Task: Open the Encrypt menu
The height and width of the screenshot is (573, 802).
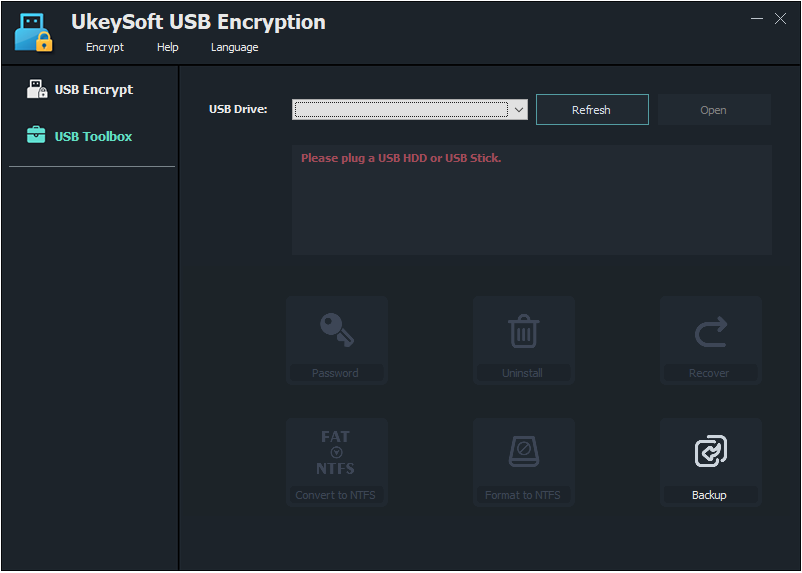Action: click(105, 47)
